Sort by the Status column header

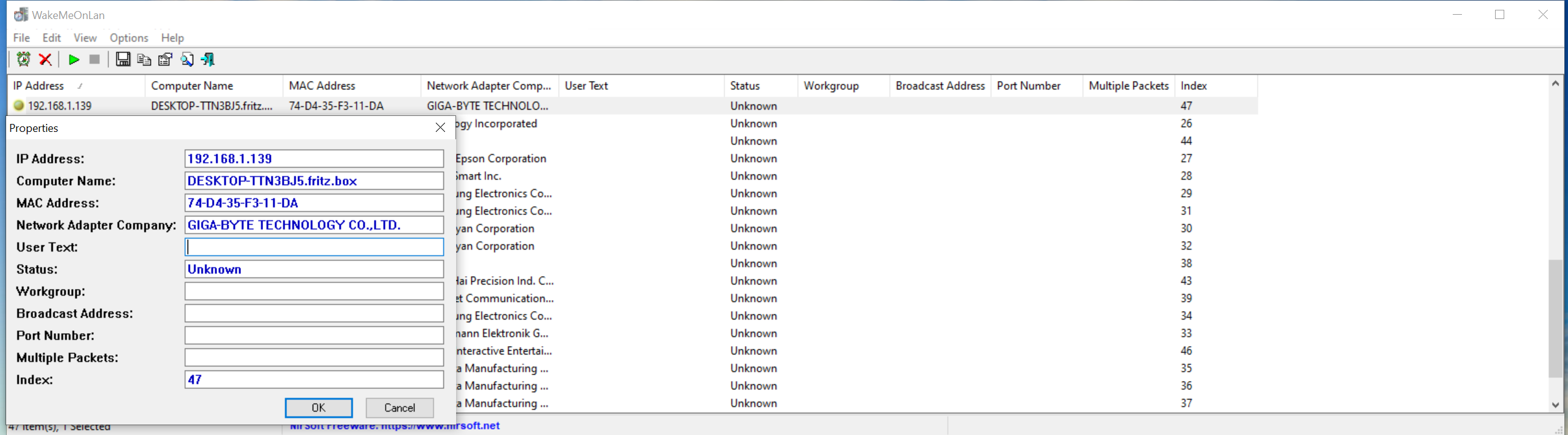[x=761, y=86]
